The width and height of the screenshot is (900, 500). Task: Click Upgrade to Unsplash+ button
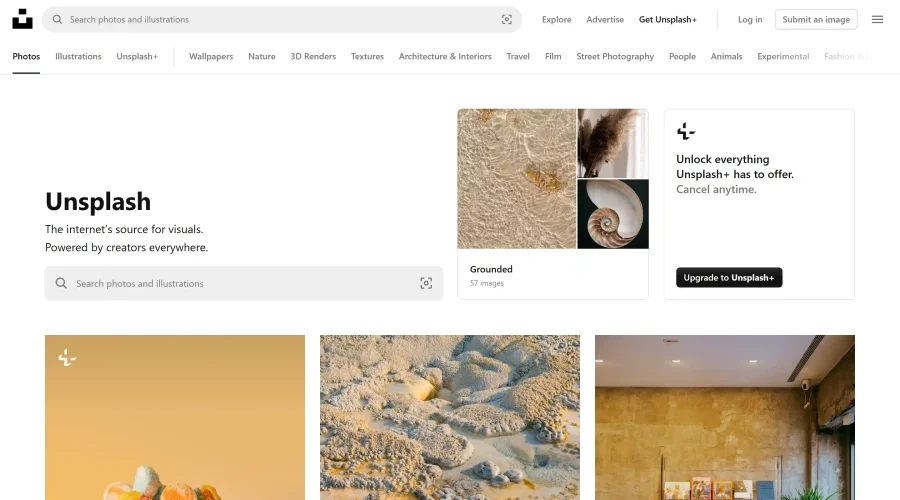click(729, 277)
